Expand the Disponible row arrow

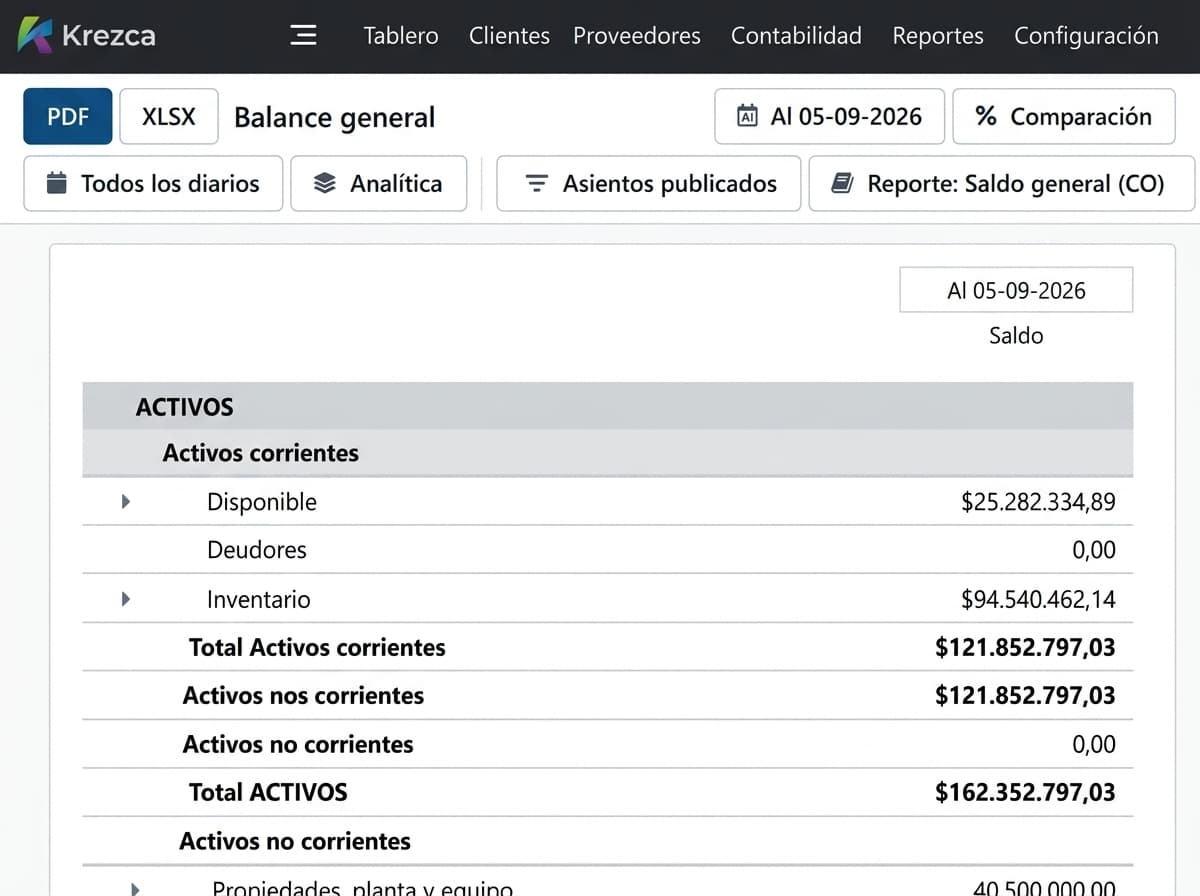(126, 501)
